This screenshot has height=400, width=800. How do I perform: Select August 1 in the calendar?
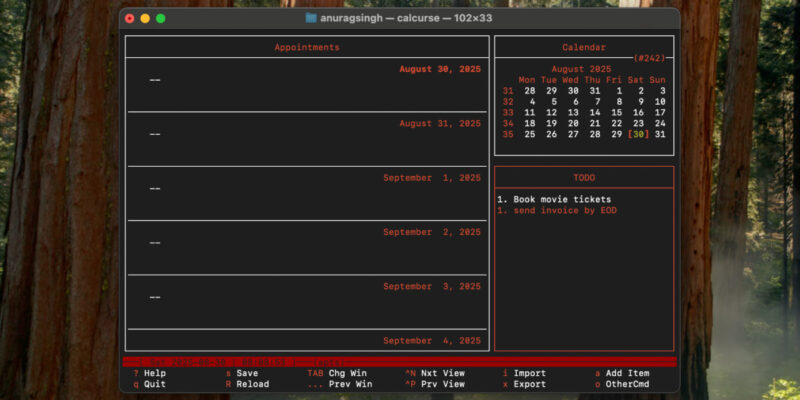pyautogui.click(x=619, y=91)
